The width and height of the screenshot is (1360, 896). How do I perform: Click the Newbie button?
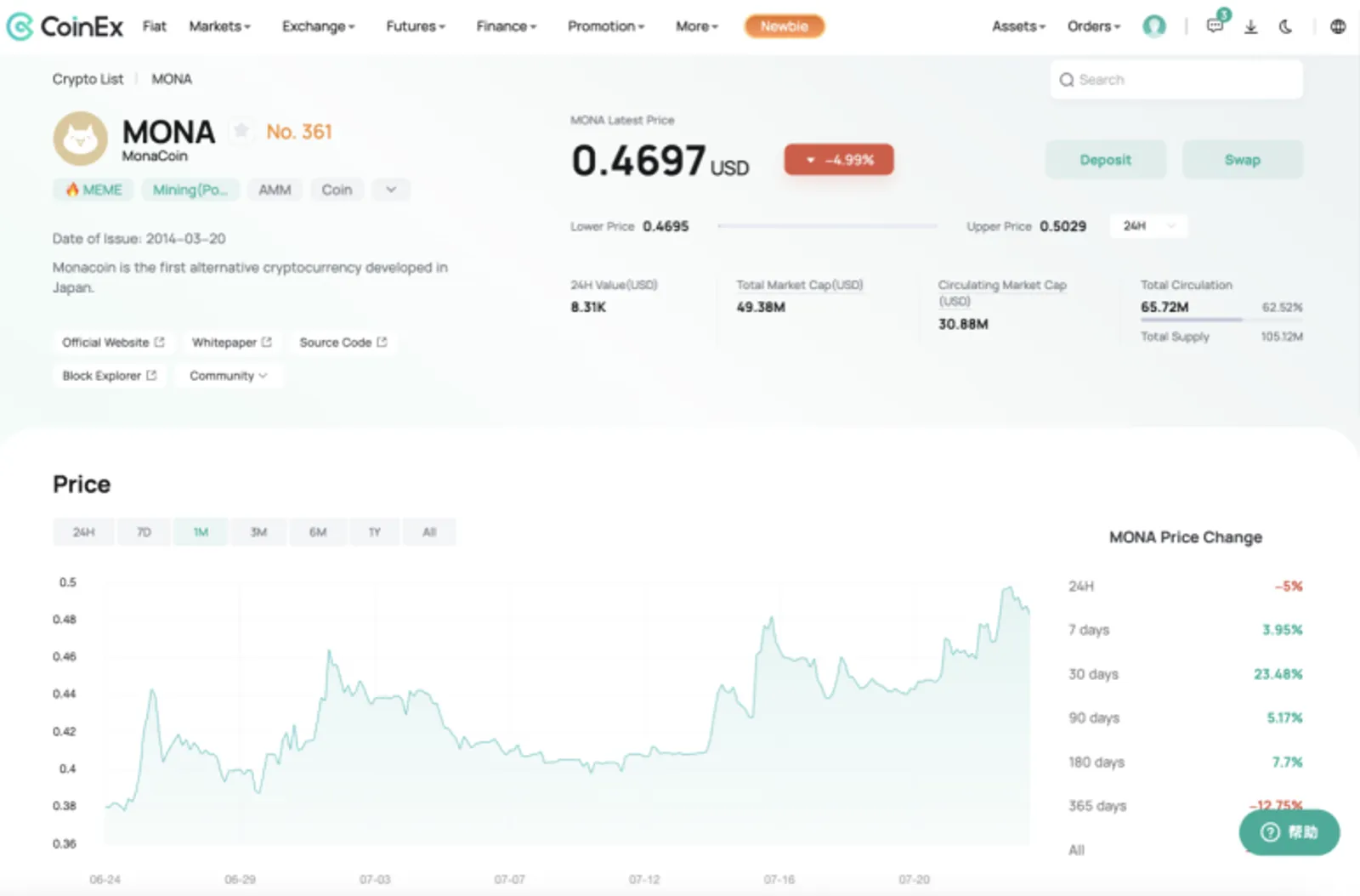pos(785,26)
